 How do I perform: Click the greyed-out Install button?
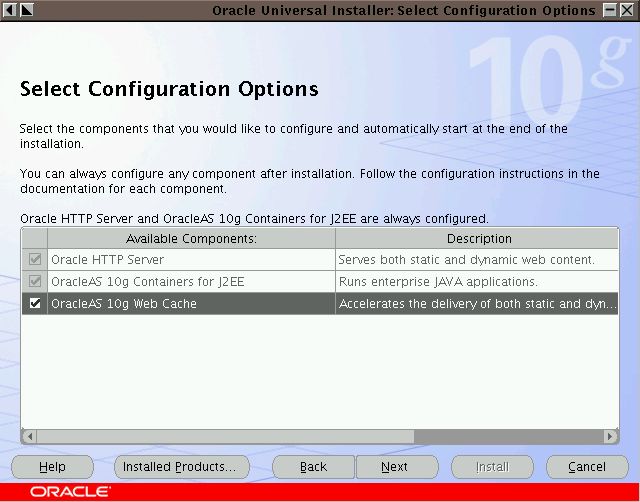coord(492,467)
